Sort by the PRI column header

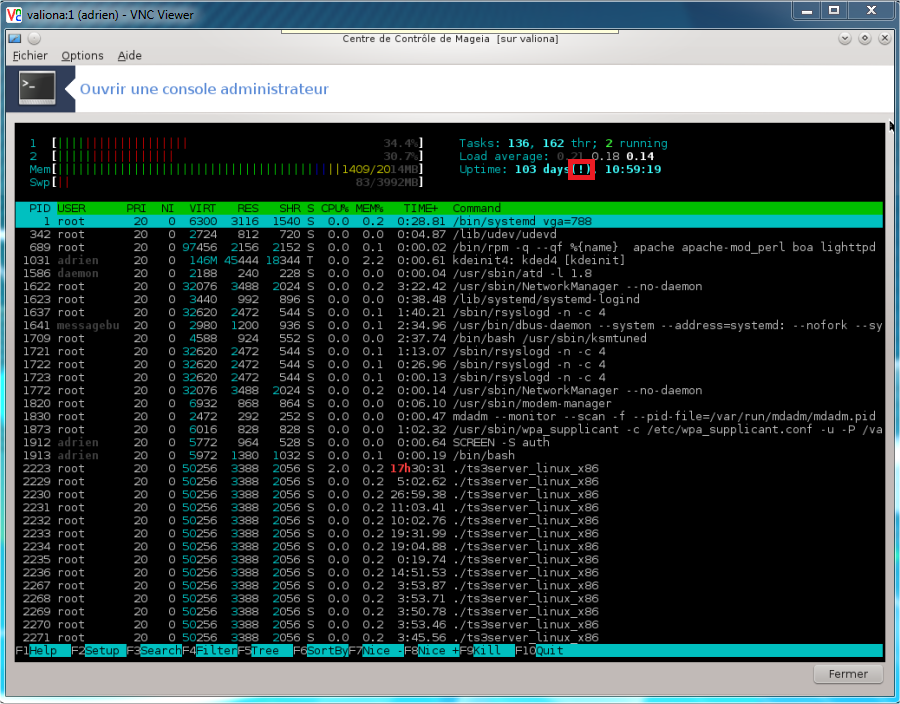pos(137,208)
